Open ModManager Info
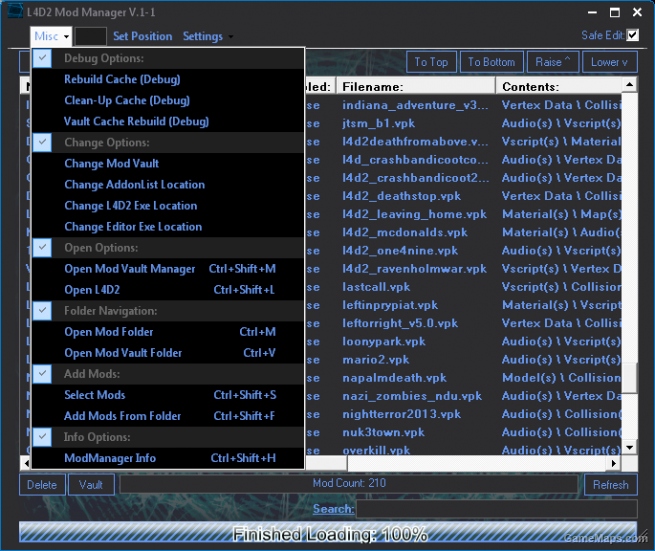 [168, 458]
